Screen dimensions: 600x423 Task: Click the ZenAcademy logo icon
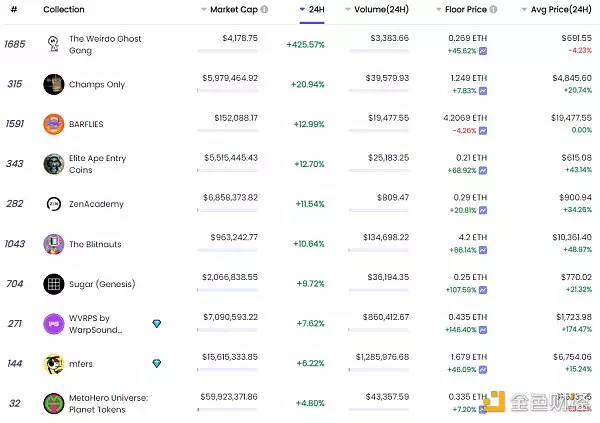coord(53,204)
